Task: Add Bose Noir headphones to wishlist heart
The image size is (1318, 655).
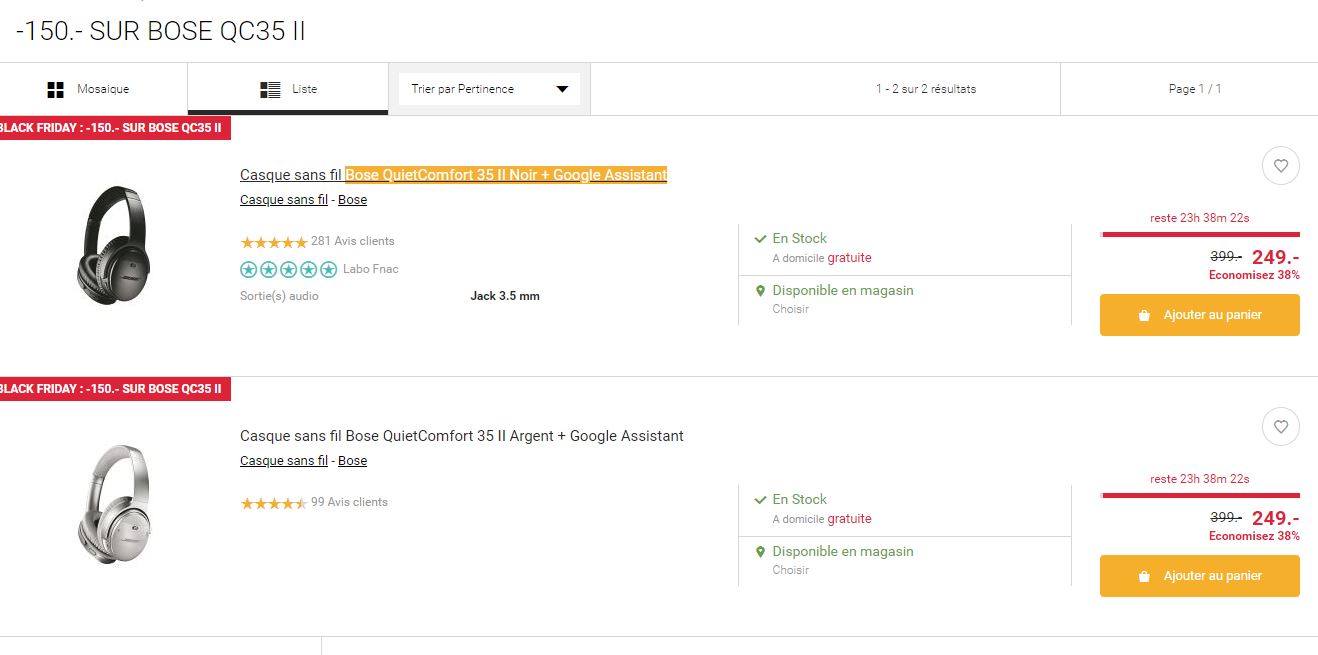Action: tap(1280, 166)
